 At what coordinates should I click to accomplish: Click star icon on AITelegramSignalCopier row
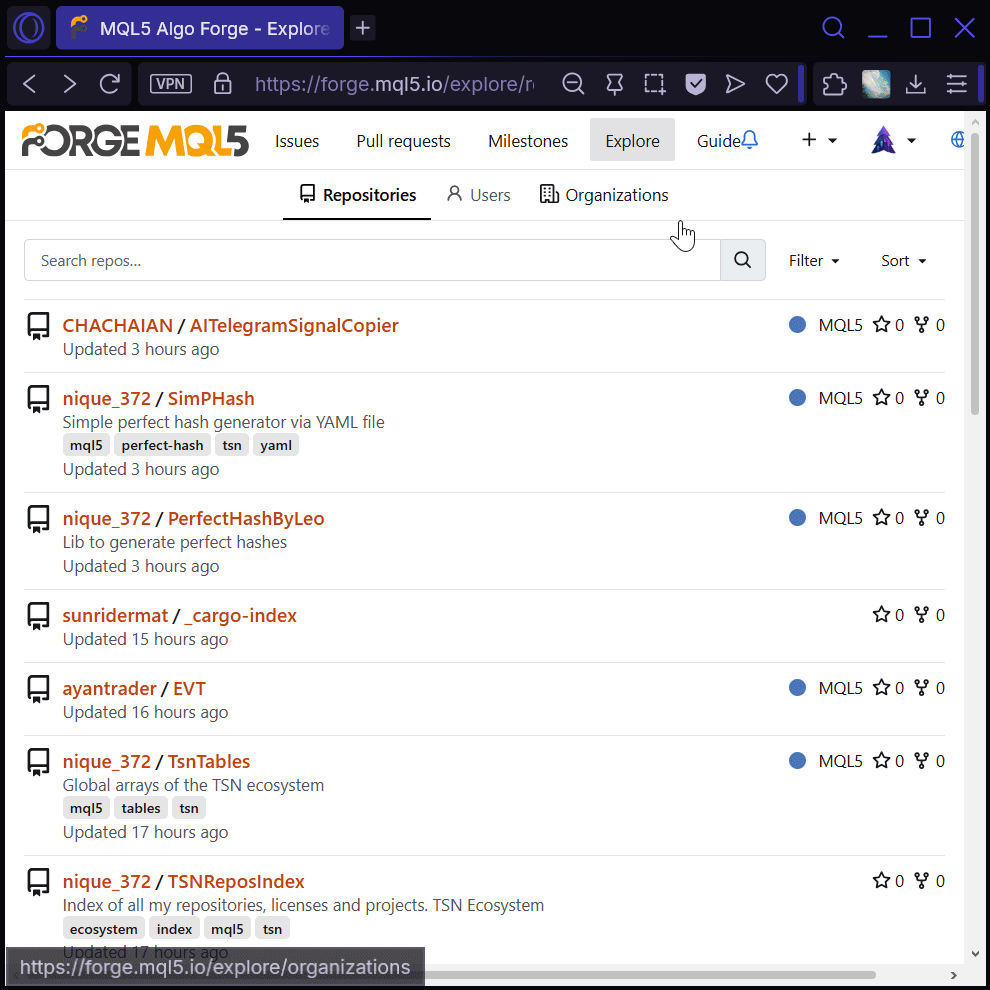pos(881,325)
